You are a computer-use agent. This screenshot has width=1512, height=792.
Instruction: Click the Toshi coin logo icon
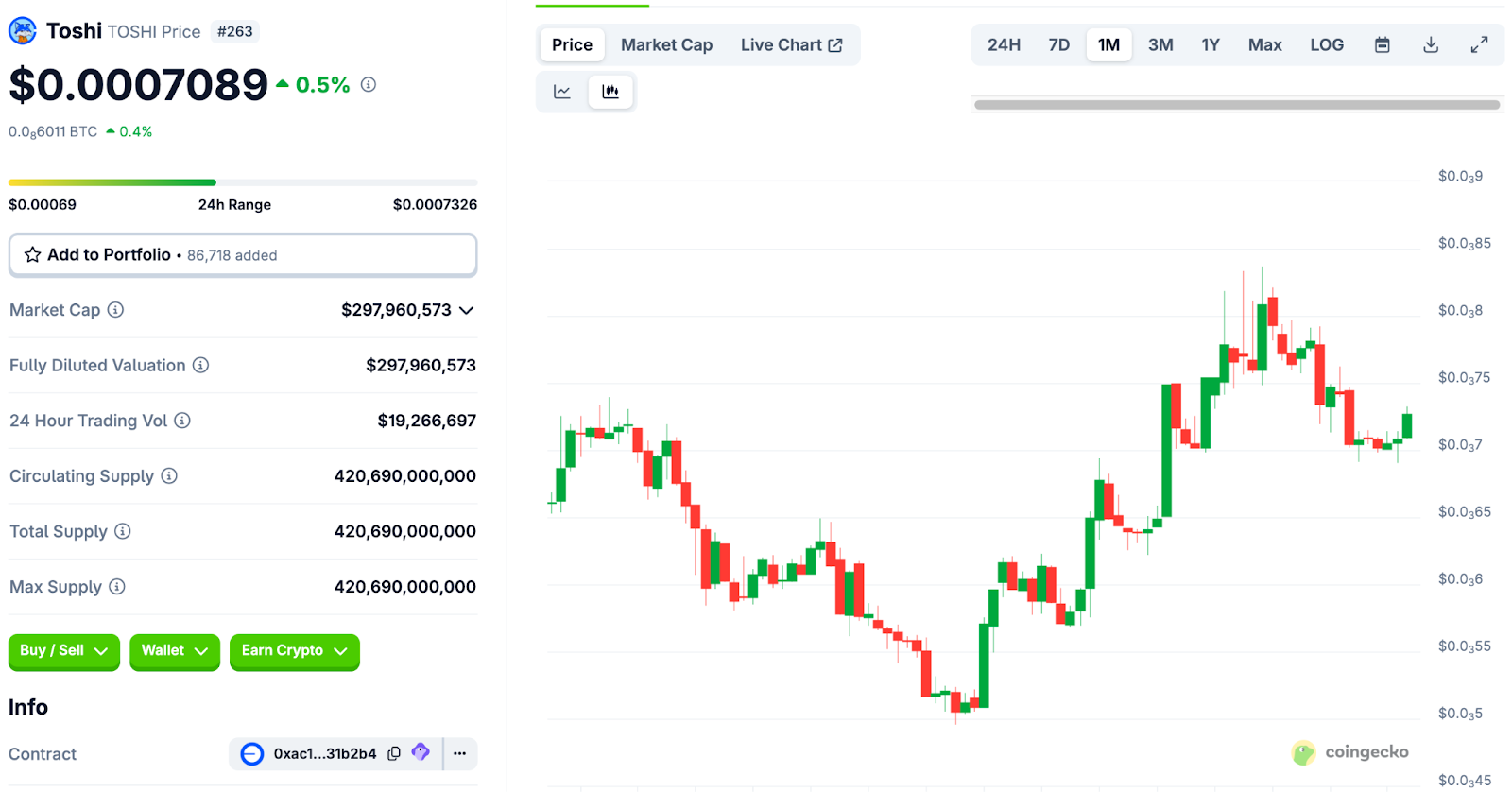[23, 31]
